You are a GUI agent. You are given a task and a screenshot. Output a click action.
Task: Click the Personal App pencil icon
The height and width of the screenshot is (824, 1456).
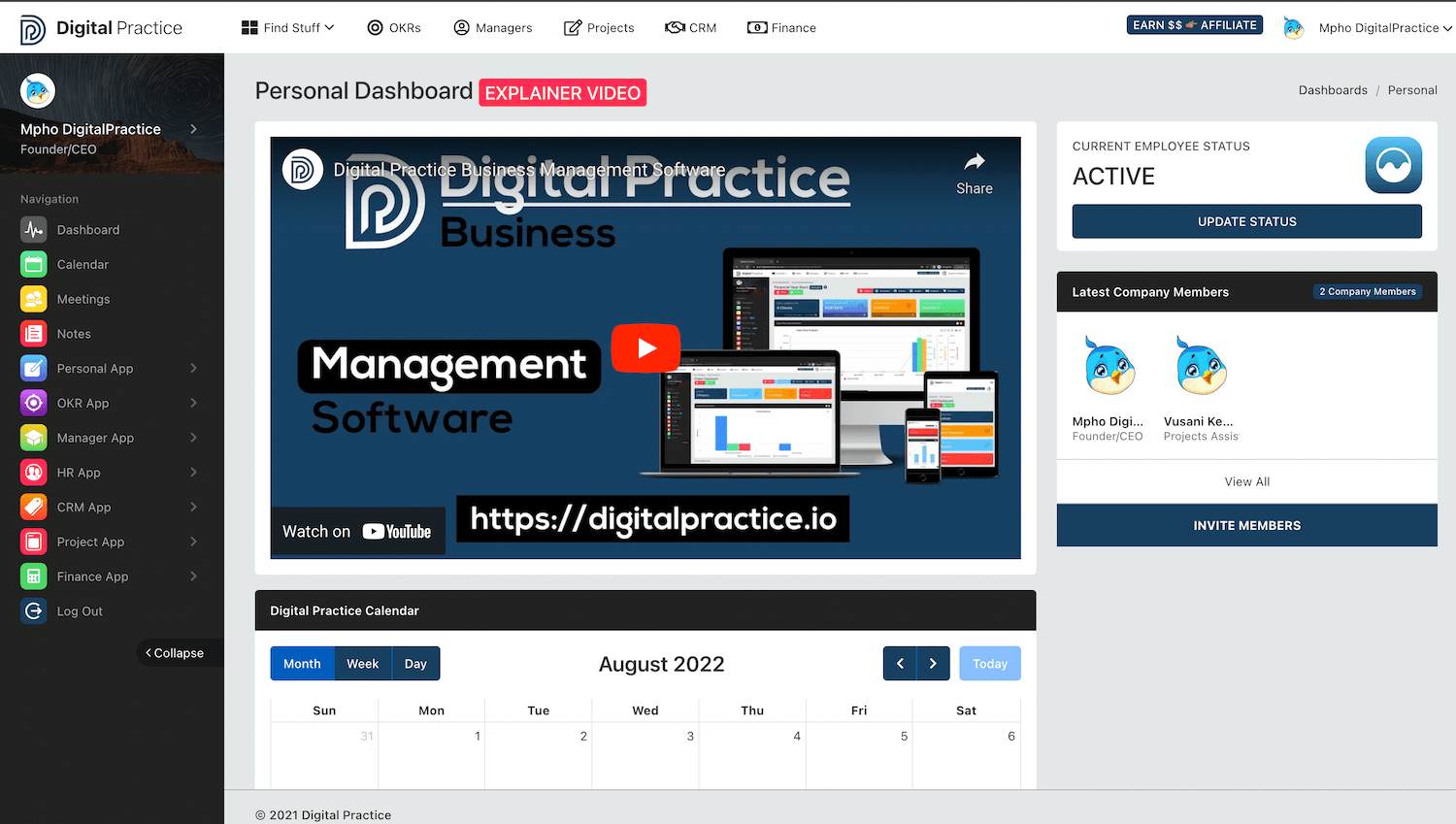pos(34,369)
